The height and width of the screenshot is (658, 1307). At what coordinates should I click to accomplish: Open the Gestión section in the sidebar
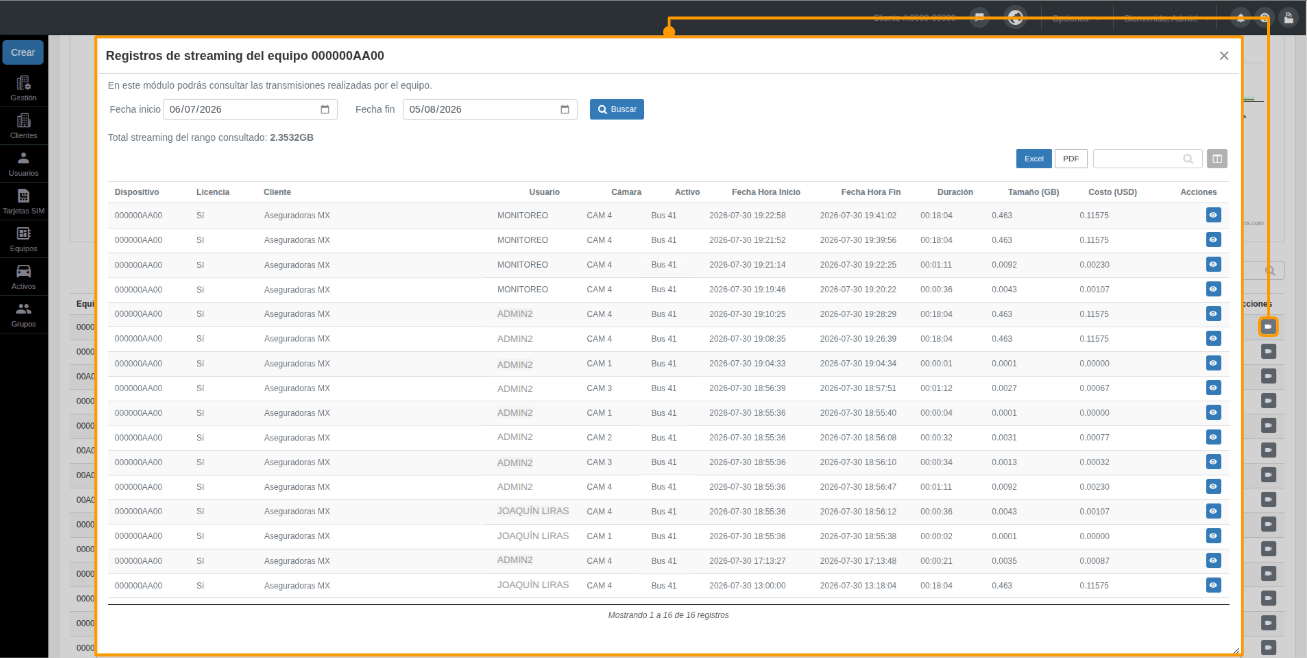(x=23, y=88)
